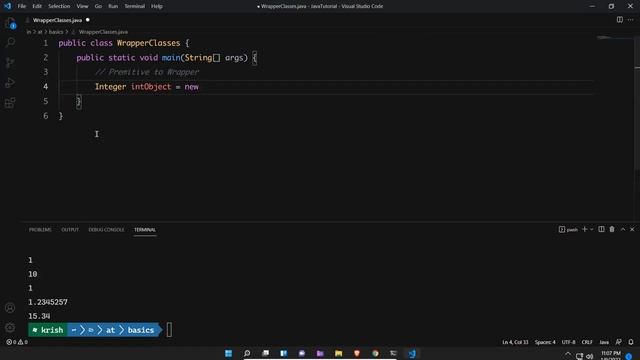Open the Edit menu

click(x=37, y=6)
